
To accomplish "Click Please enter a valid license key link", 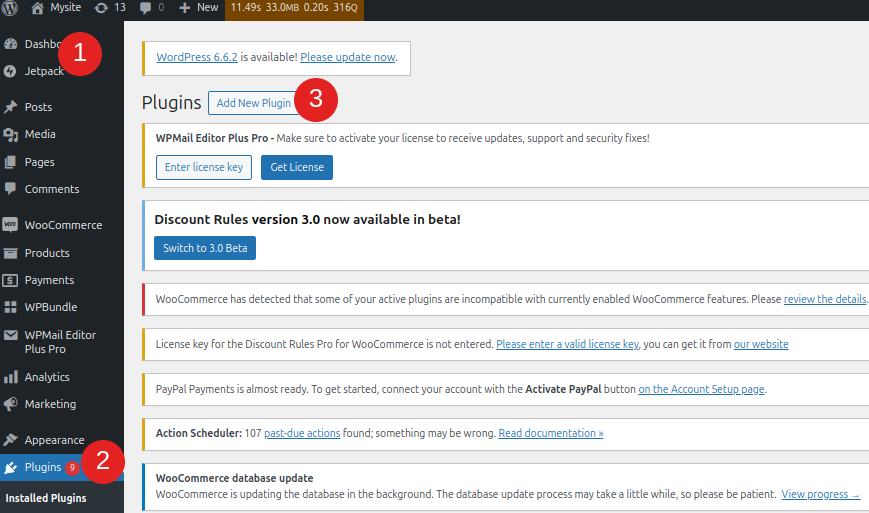I will tap(568, 344).
